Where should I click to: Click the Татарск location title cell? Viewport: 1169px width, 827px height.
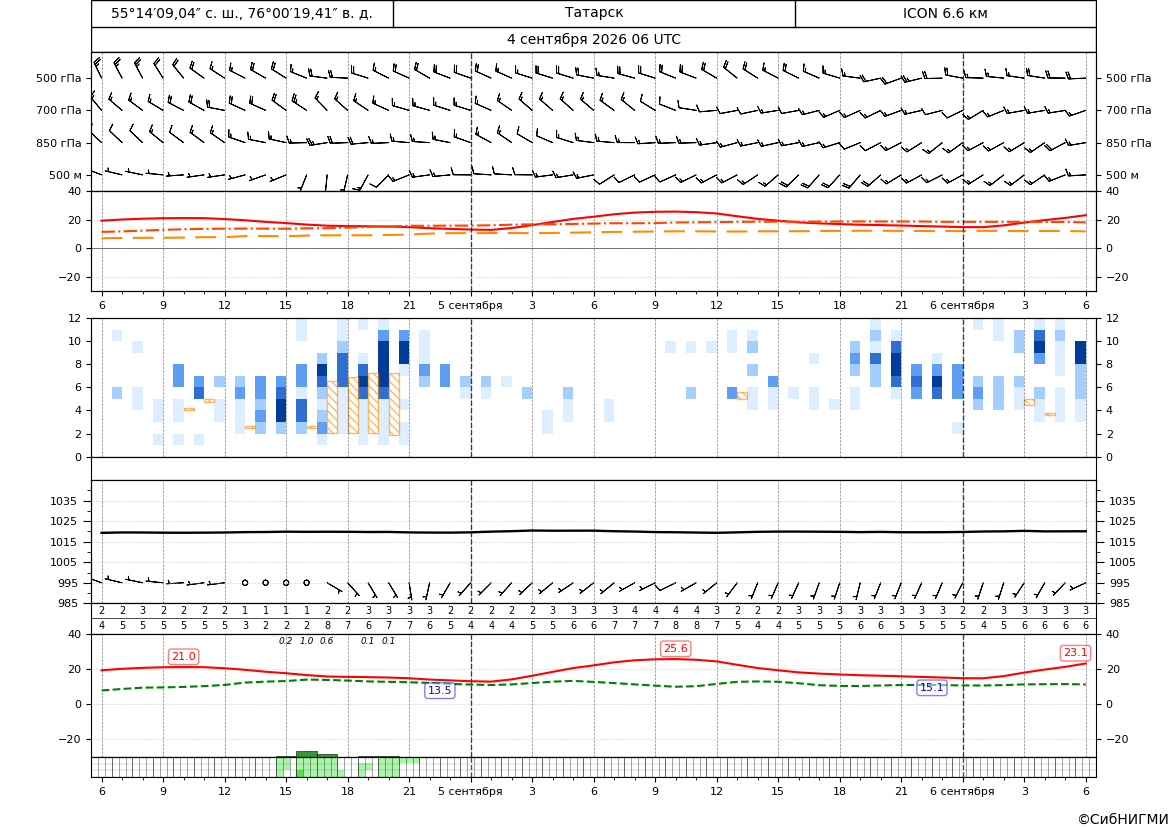click(594, 13)
